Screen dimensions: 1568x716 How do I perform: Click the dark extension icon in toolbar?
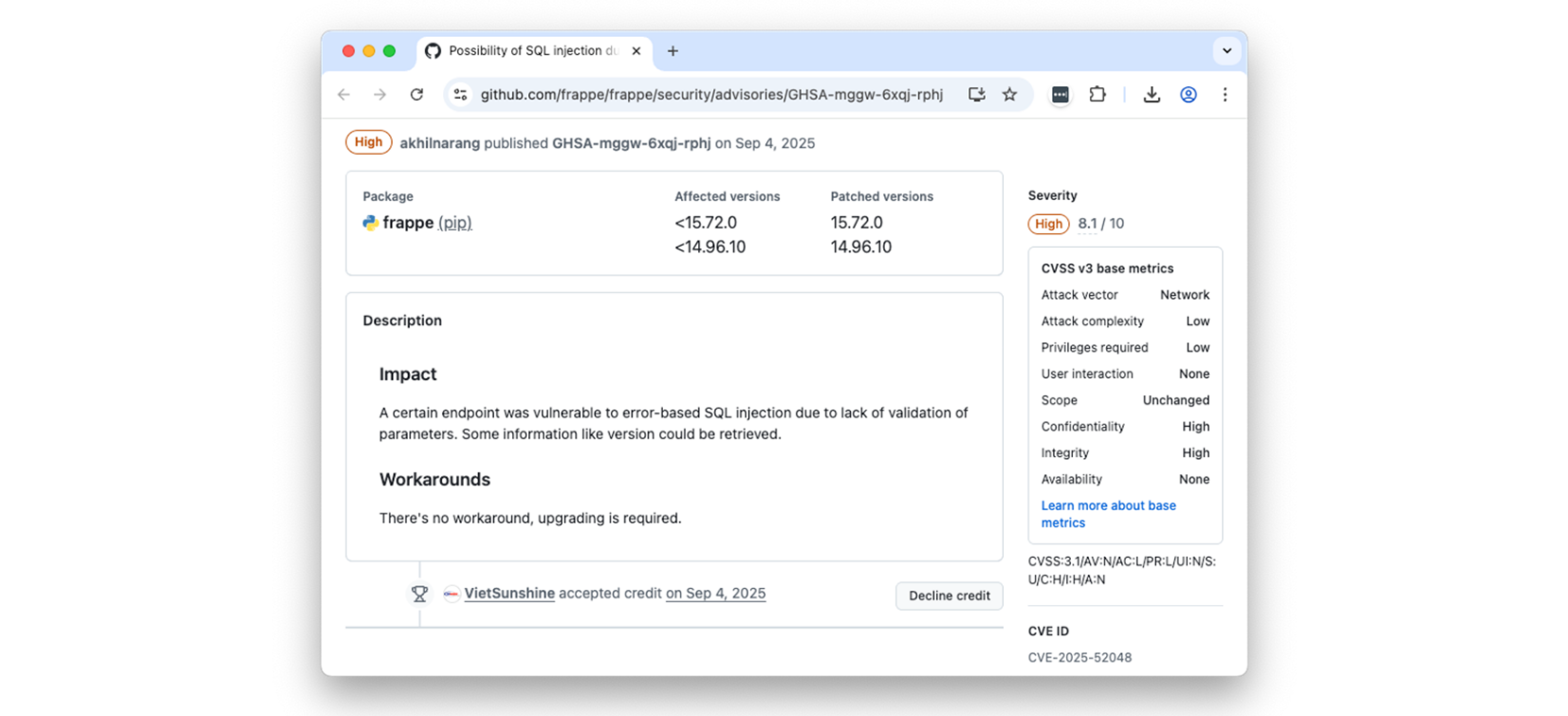click(x=1060, y=95)
